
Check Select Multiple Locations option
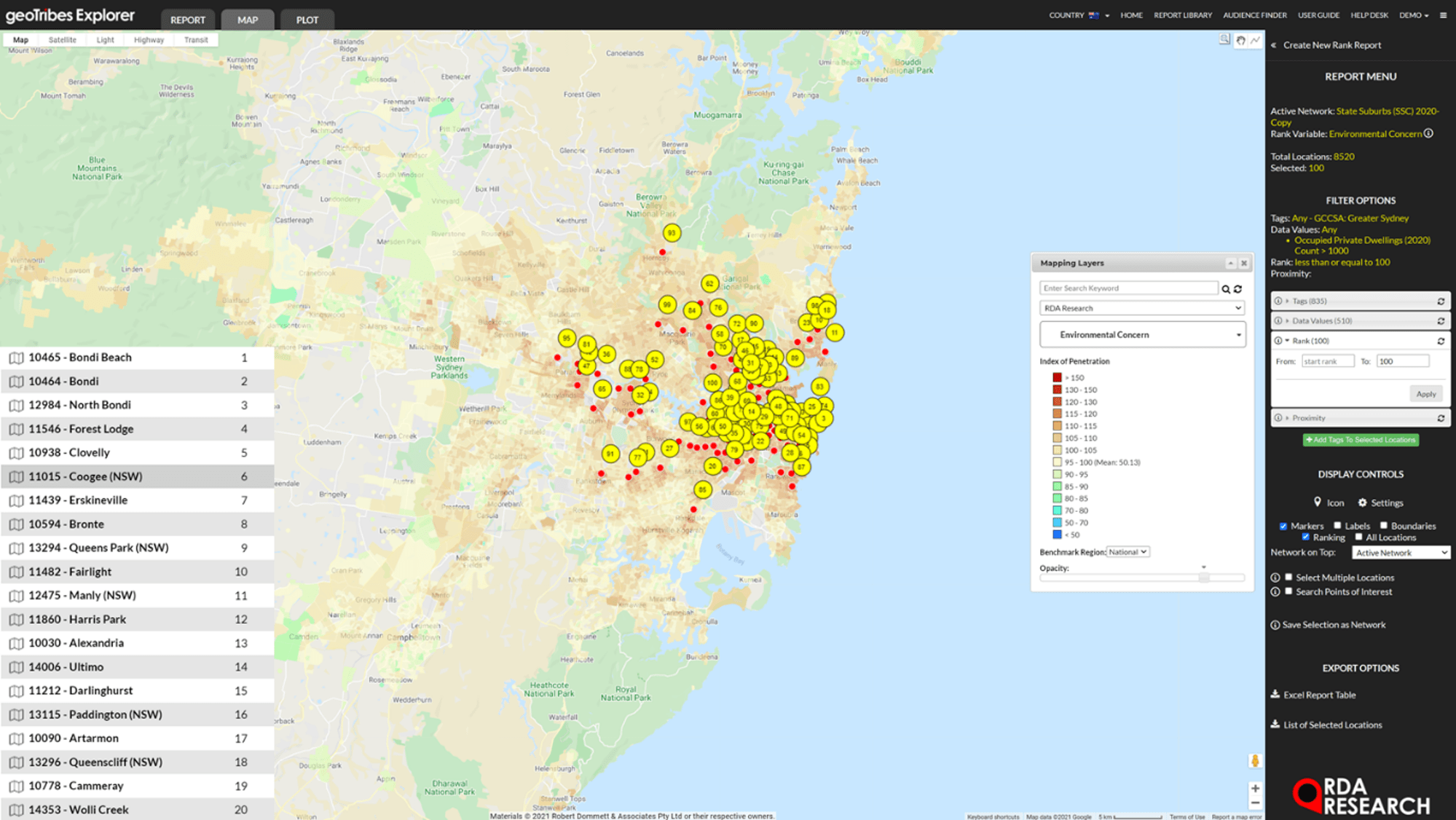point(1289,577)
